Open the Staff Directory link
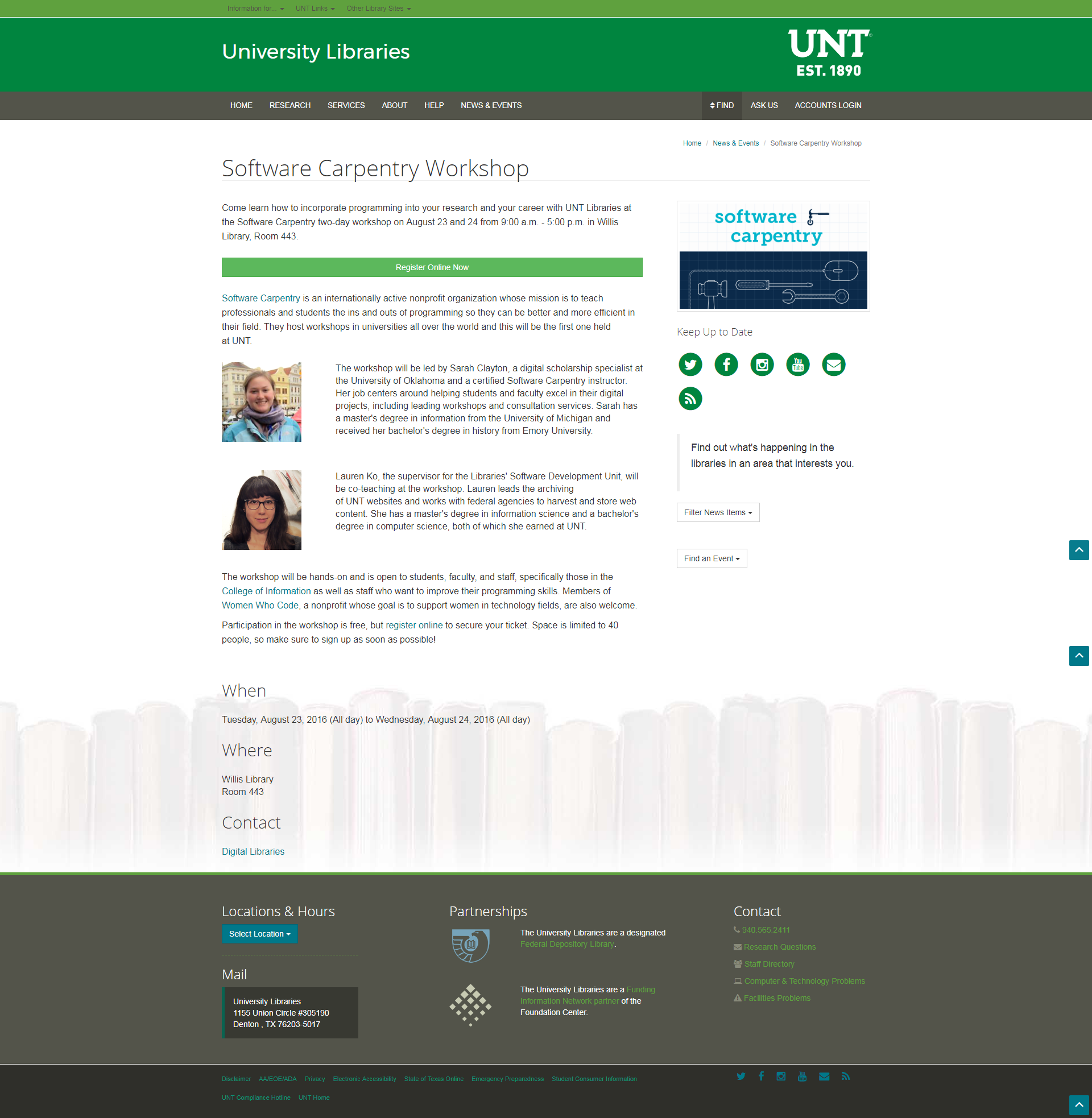Screen dimensions: 1092x1118 (x=769, y=964)
